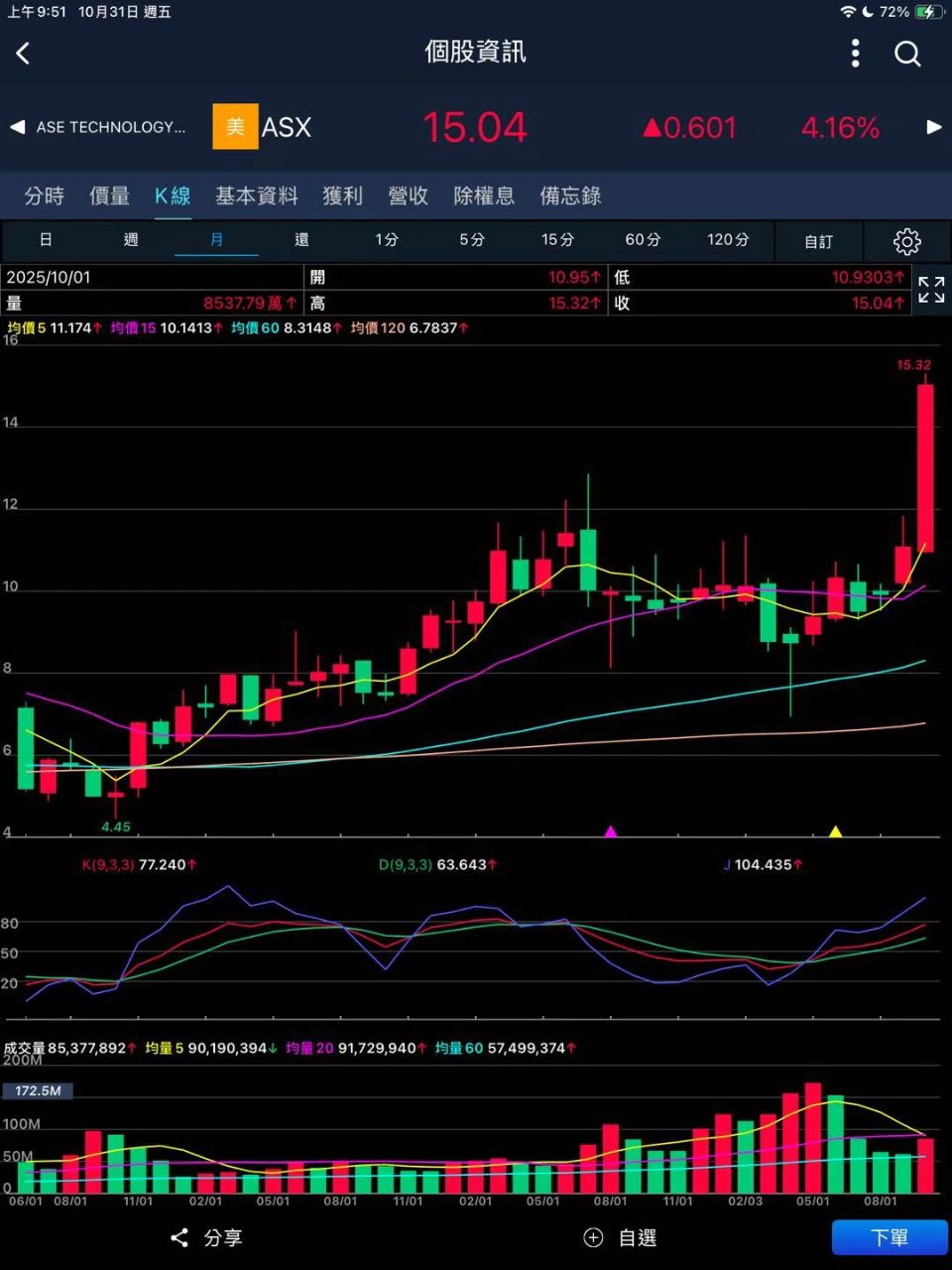Tap the 成交量 volume indicator label

[26, 1048]
